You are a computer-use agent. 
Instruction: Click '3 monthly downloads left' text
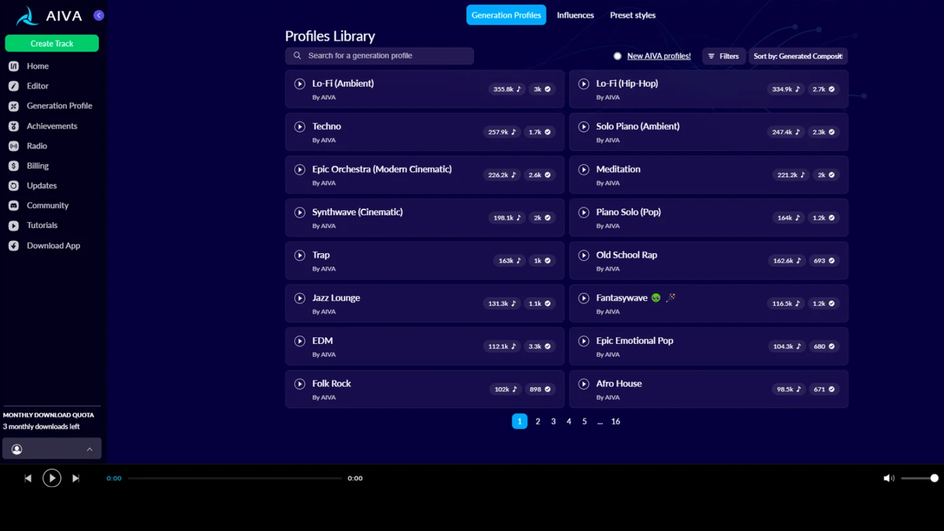[x=41, y=427]
